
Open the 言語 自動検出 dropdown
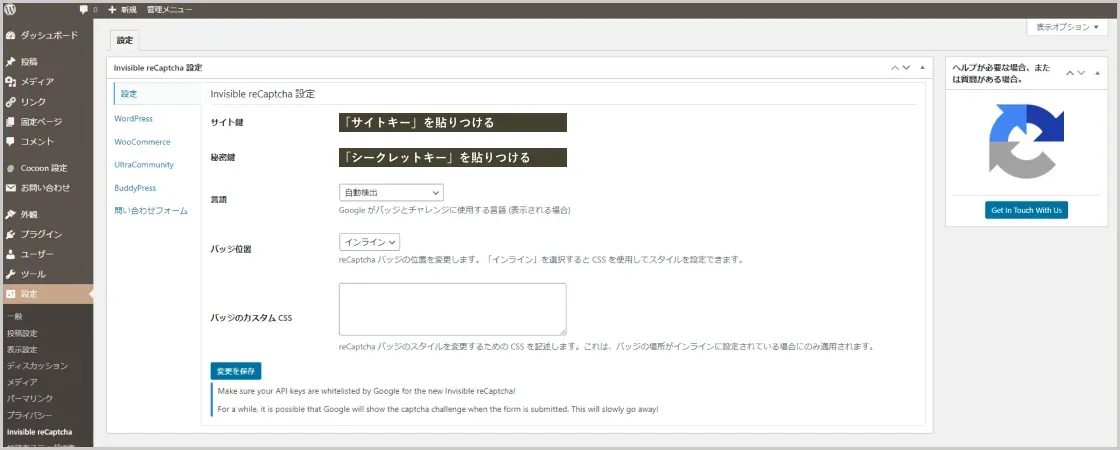(x=391, y=192)
